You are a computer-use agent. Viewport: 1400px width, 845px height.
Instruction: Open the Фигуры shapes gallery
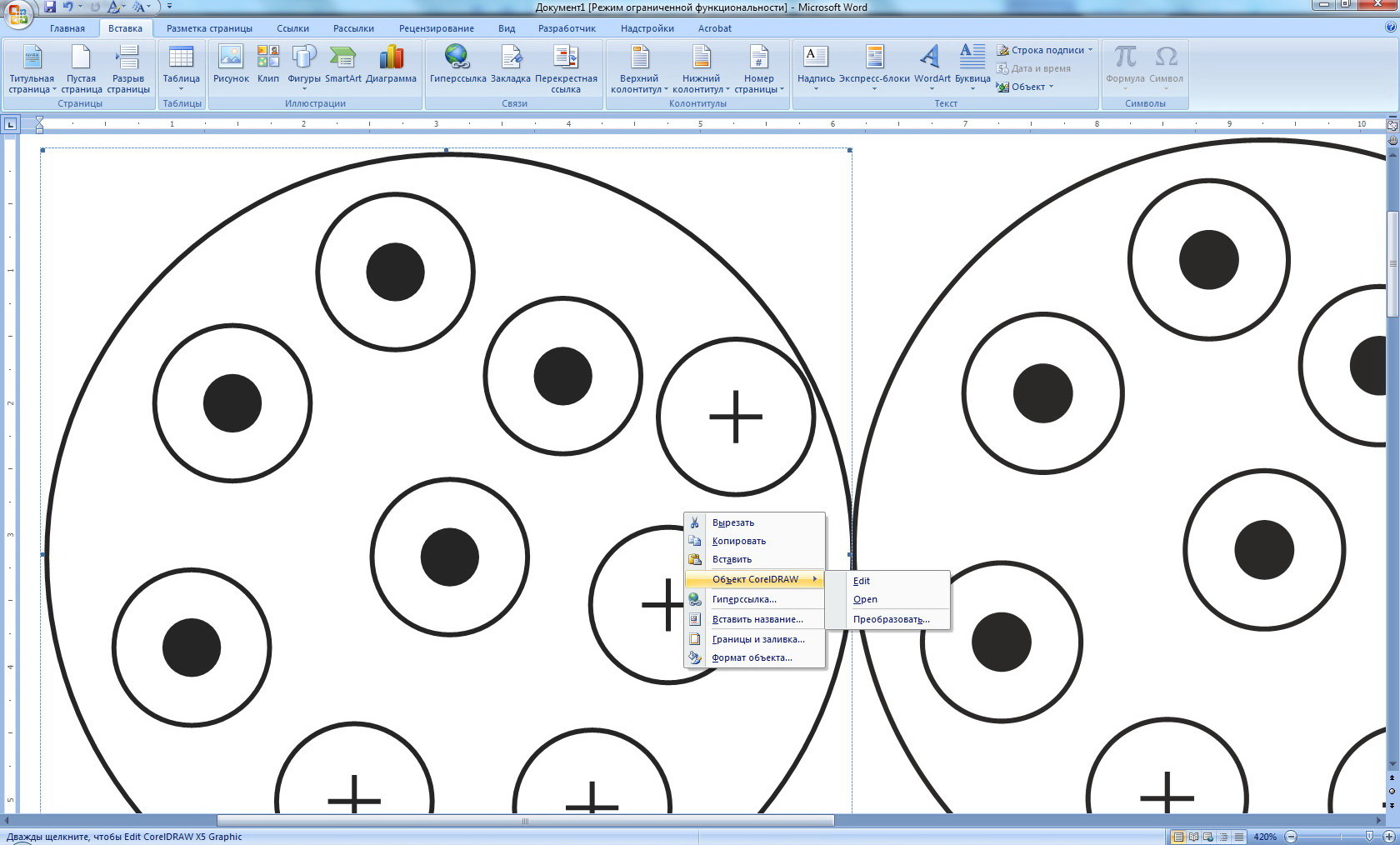(x=304, y=67)
